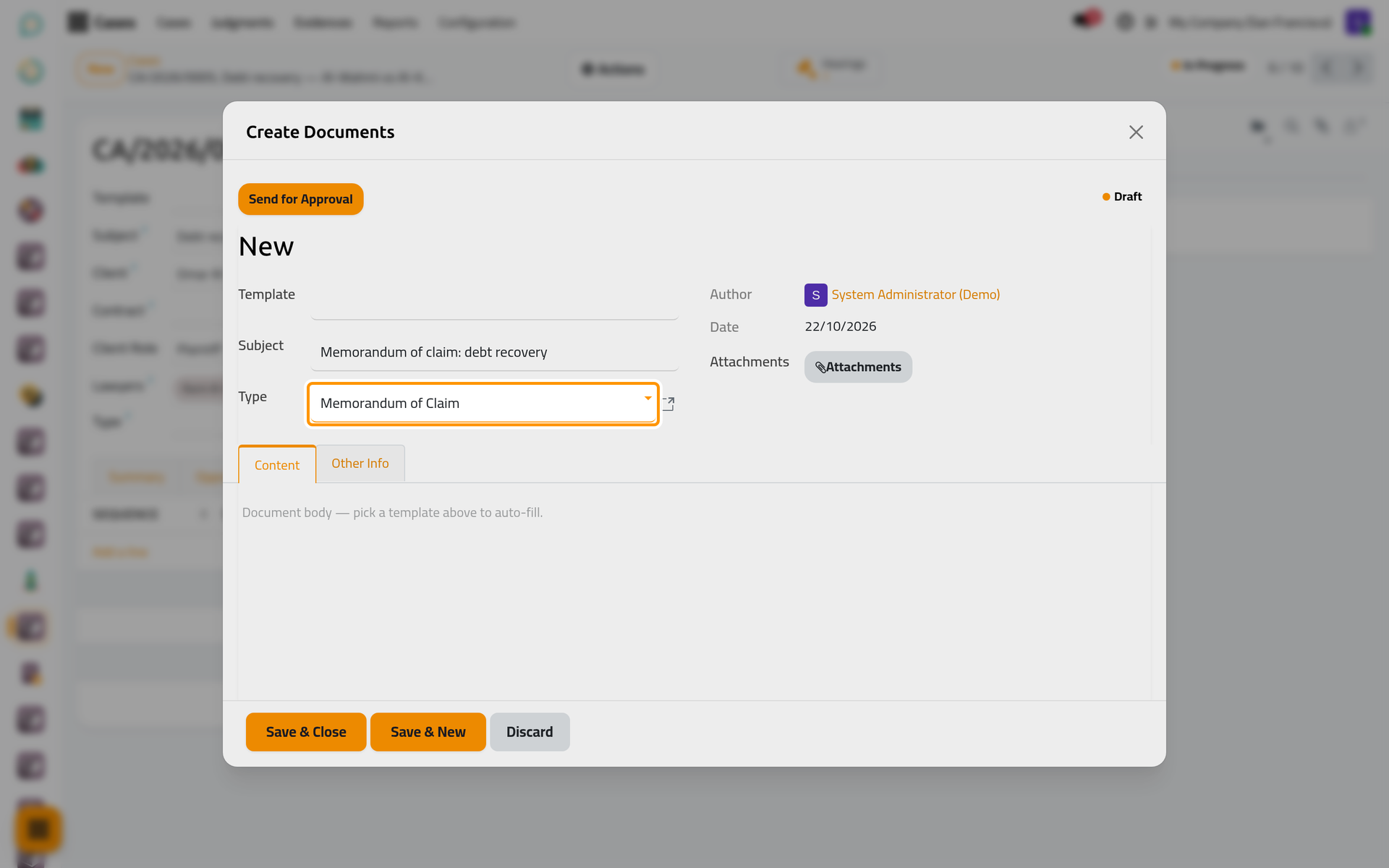This screenshot has width=1389, height=868.
Task: Select the Content tab
Action: [277, 465]
